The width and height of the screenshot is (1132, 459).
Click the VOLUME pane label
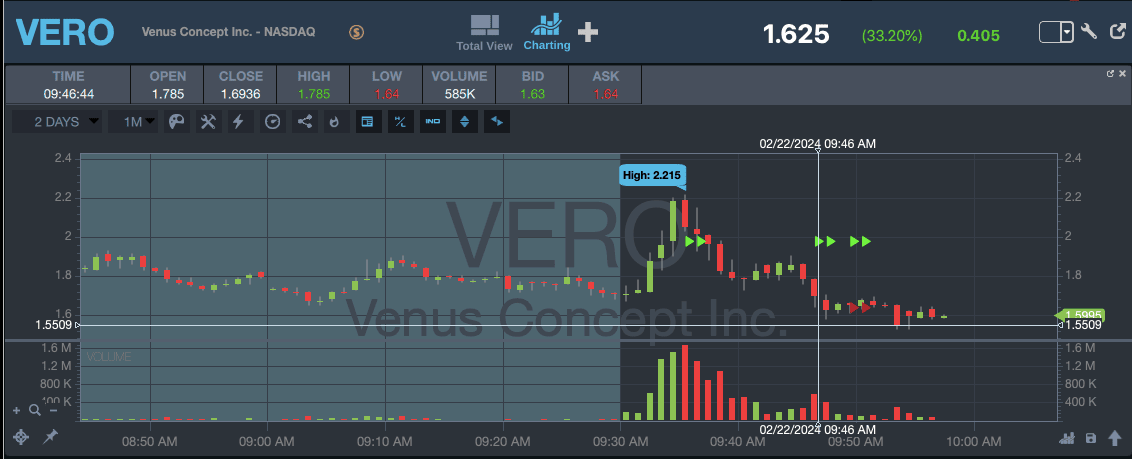(109, 357)
